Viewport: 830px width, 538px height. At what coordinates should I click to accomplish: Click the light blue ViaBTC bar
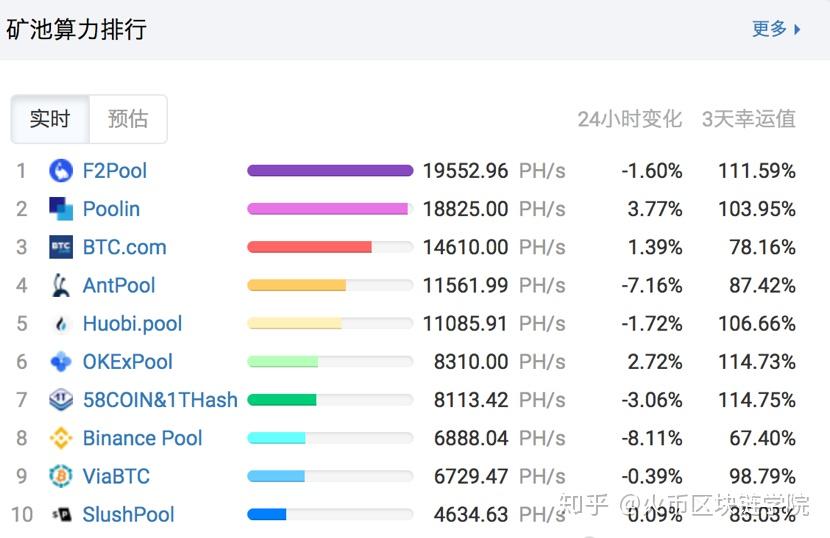tap(276, 476)
